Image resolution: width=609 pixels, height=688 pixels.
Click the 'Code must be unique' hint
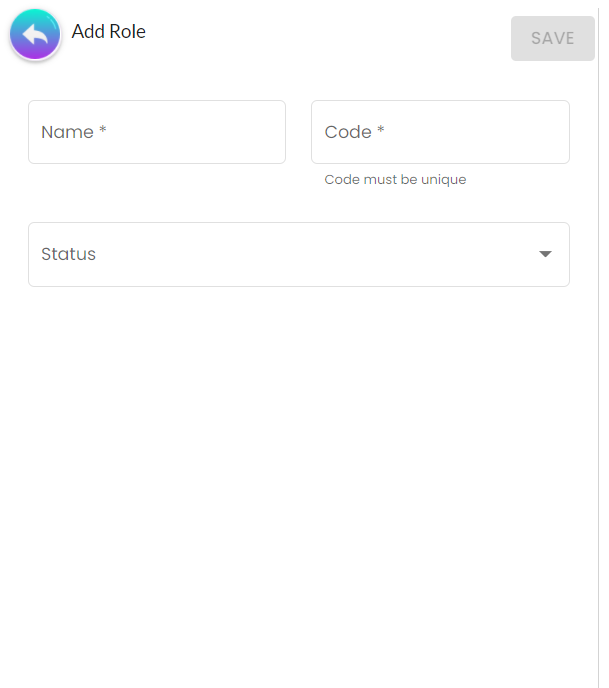click(x=395, y=180)
